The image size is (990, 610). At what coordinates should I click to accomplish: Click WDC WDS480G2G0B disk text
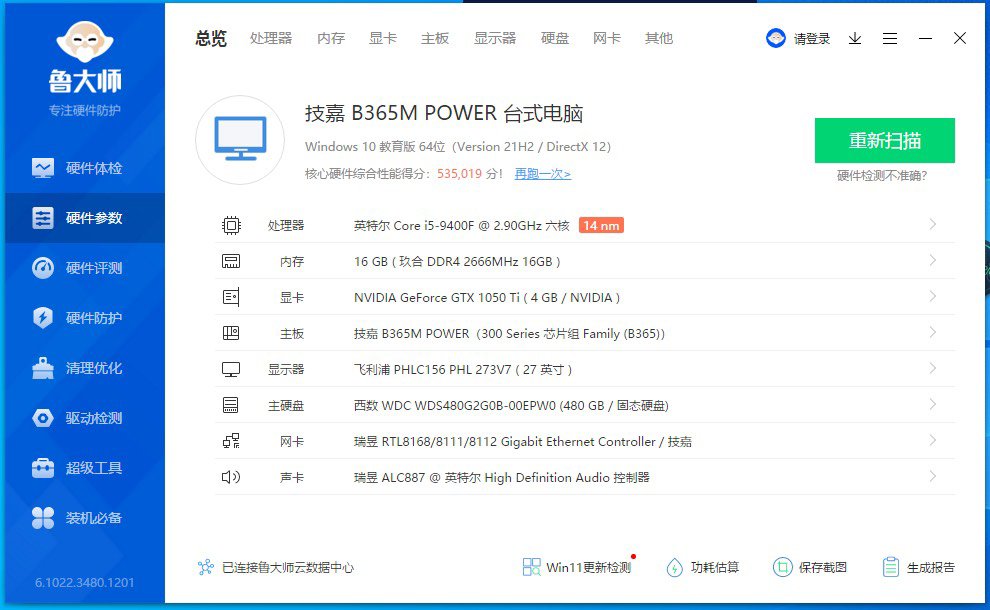(511, 405)
